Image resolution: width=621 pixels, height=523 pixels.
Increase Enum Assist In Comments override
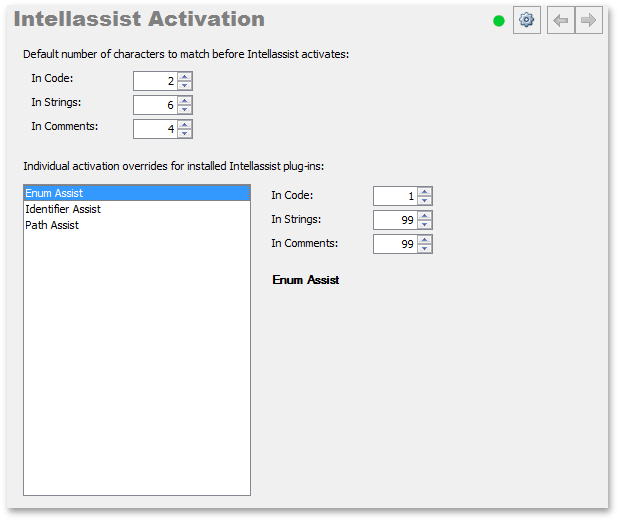425,240
